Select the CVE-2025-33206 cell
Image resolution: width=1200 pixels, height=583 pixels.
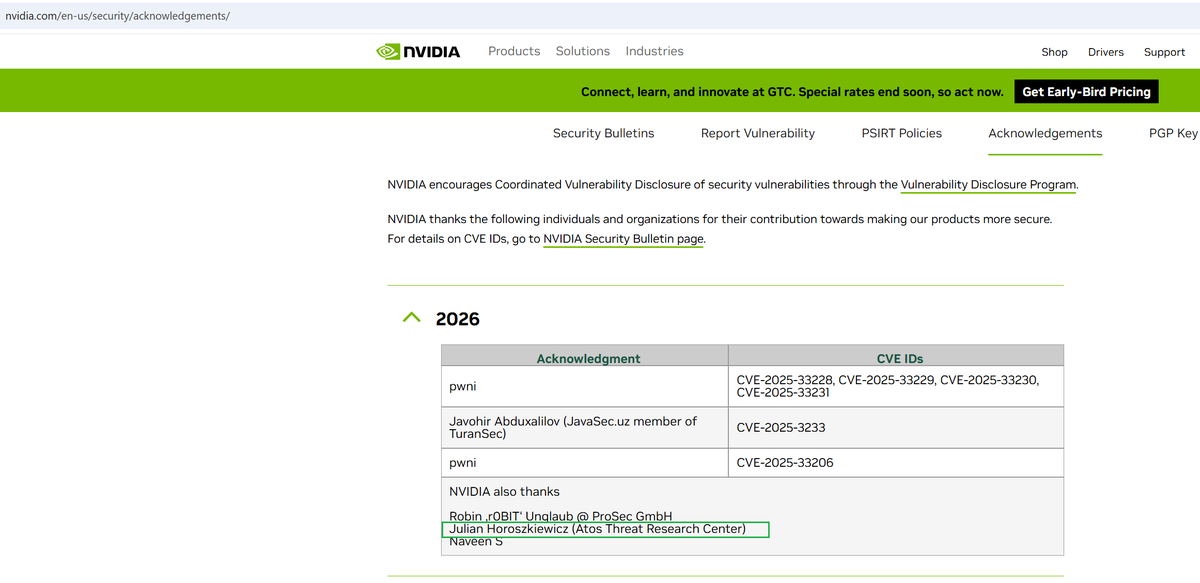[896, 462]
